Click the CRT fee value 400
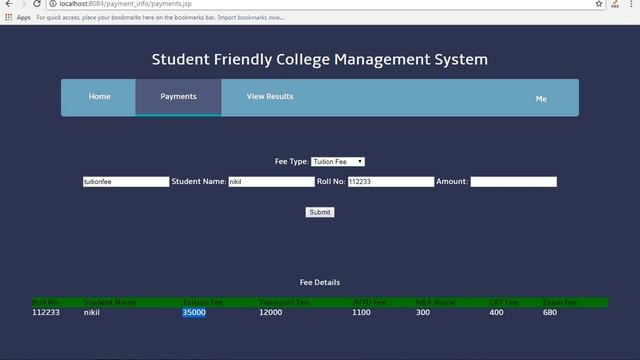640x360 pixels. click(496, 313)
